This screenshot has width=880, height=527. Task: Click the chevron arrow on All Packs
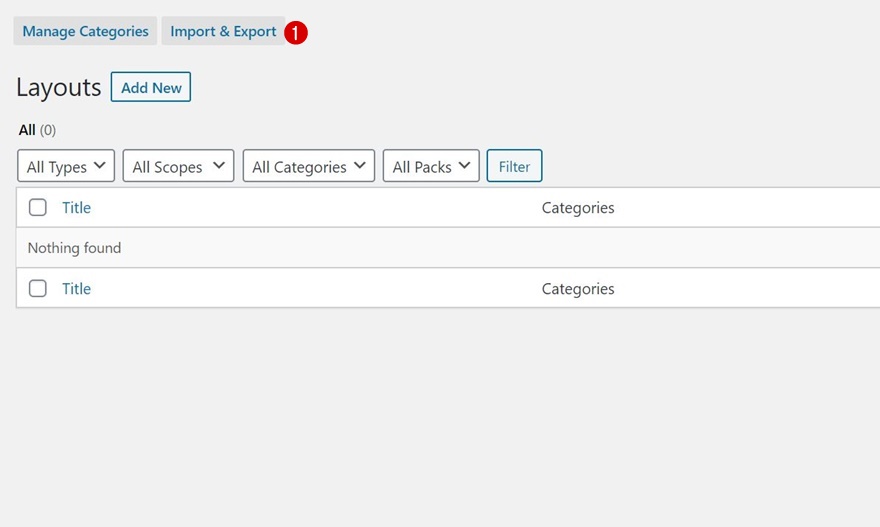[464, 166]
